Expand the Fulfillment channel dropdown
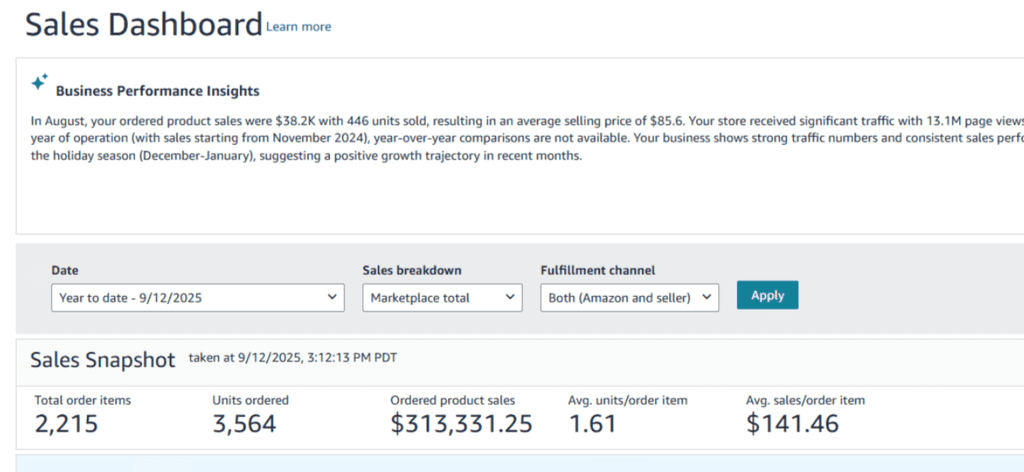1024x472 pixels. 629,297
